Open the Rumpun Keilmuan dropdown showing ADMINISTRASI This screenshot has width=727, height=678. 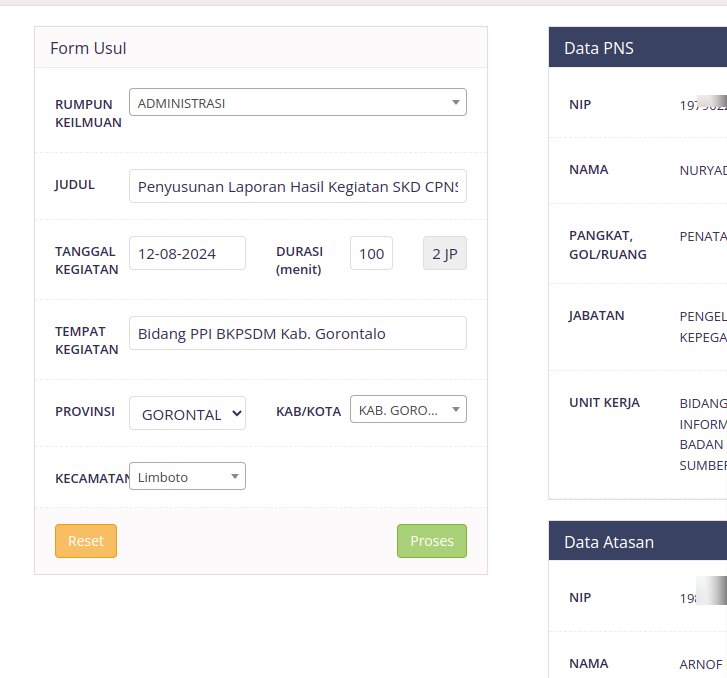click(x=297, y=102)
